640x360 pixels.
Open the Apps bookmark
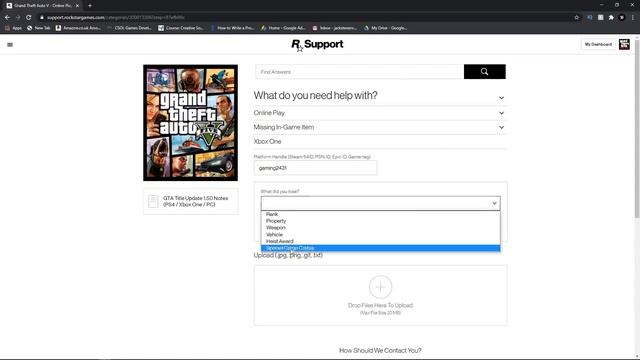(x=13, y=28)
